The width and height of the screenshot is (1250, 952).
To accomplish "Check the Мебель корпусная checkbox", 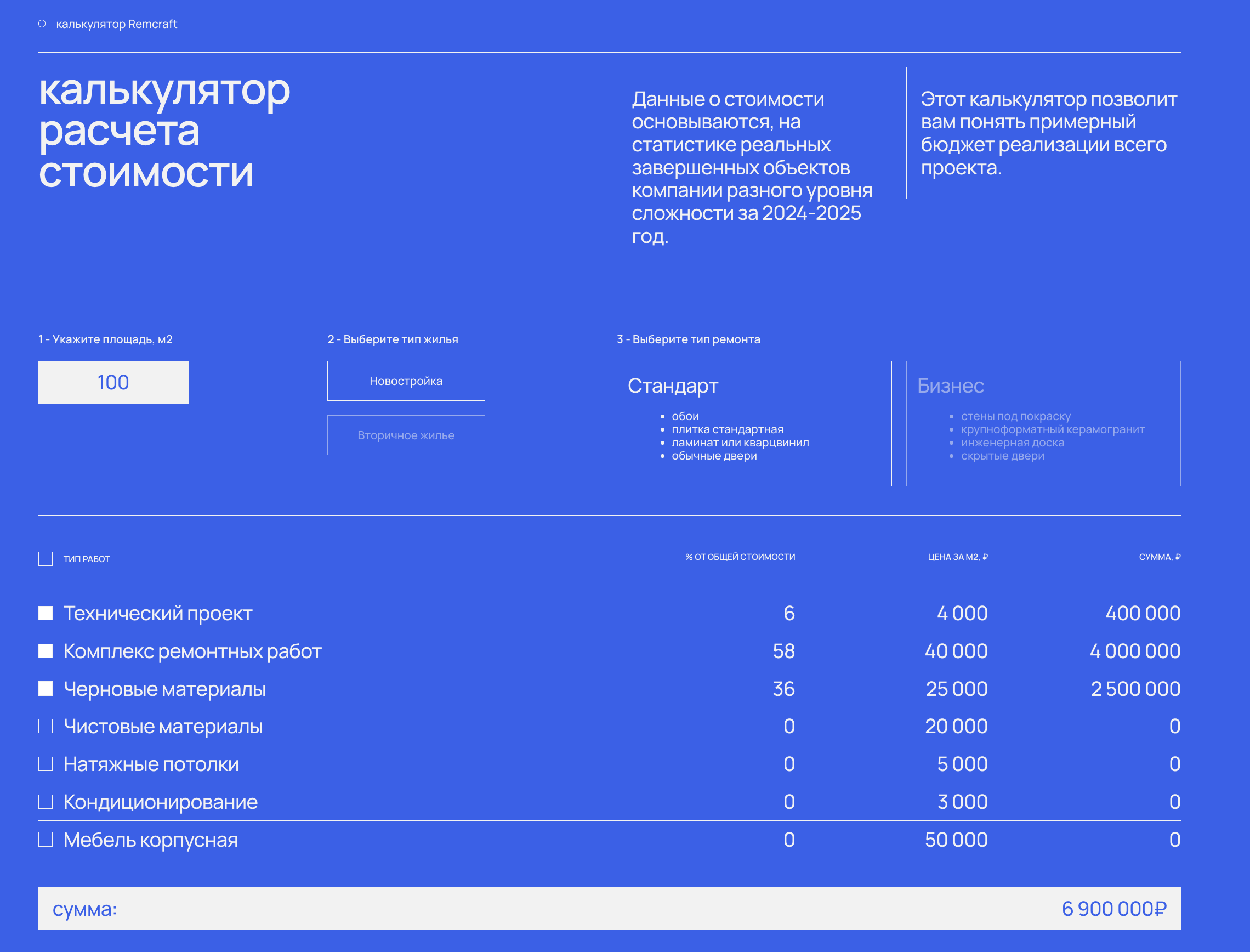I will 46,839.
